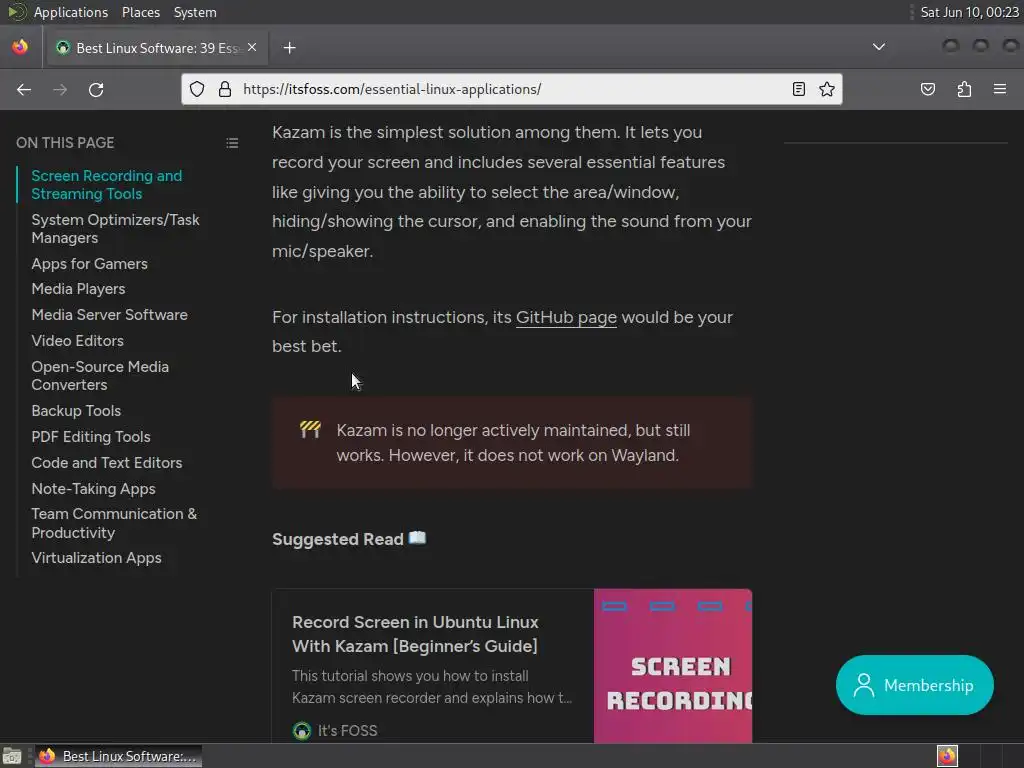
Task: Expand the list all tabs chevron
Action: point(879,47)
